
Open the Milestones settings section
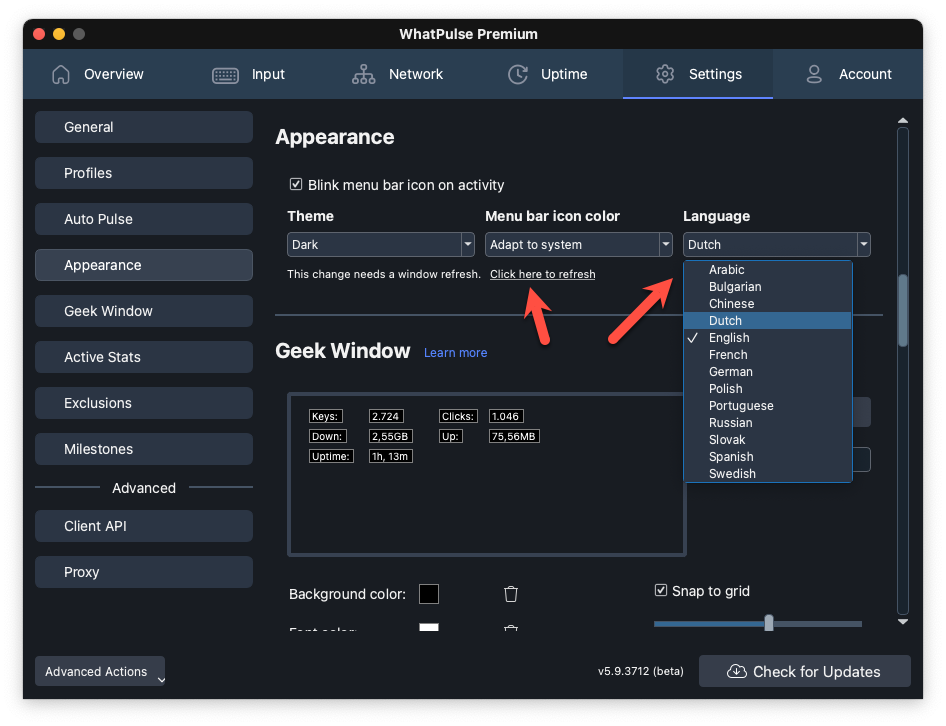(x=143, y=449)
